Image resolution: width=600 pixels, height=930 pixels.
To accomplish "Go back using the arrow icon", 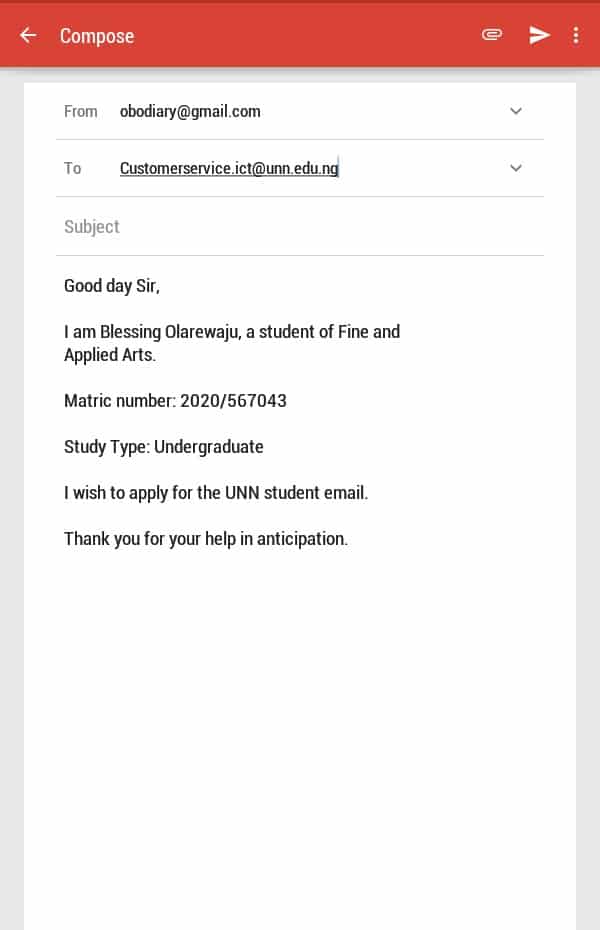I will point(28,36).
